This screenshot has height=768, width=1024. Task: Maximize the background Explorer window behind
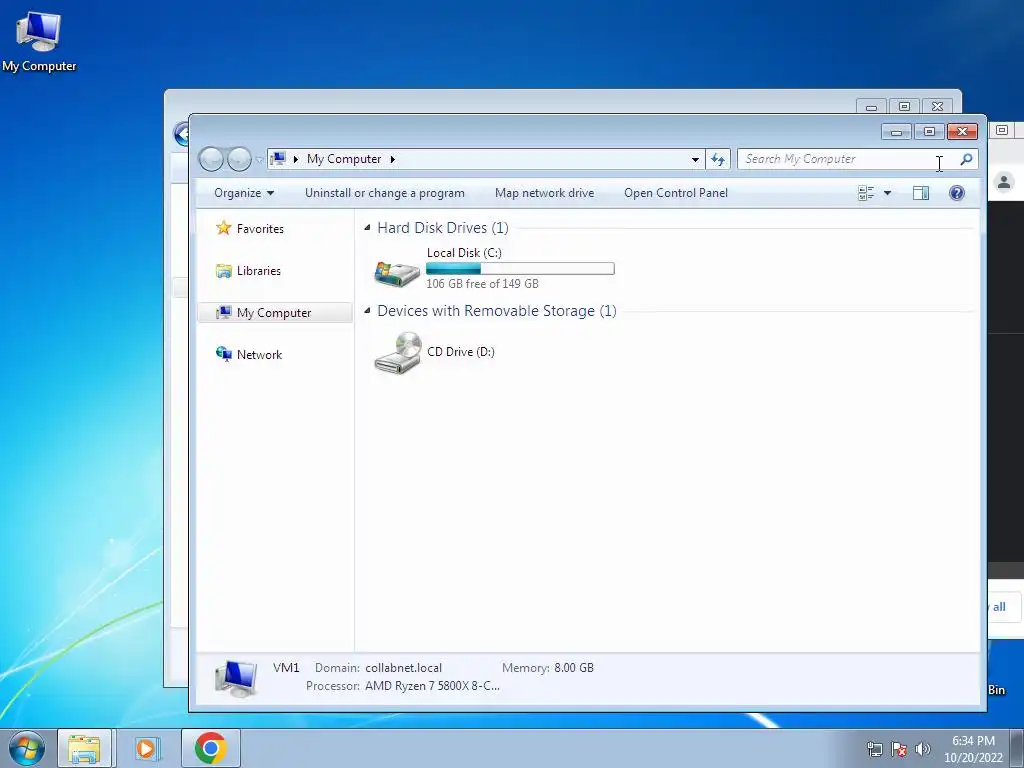point(904,106)
